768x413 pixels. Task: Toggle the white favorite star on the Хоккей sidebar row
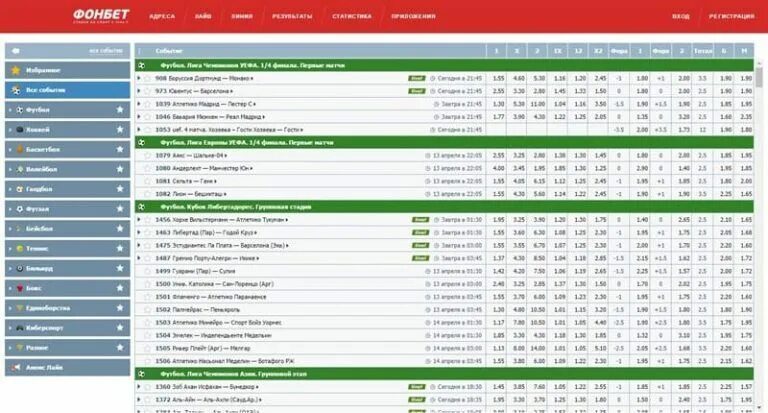pos(120,129)
